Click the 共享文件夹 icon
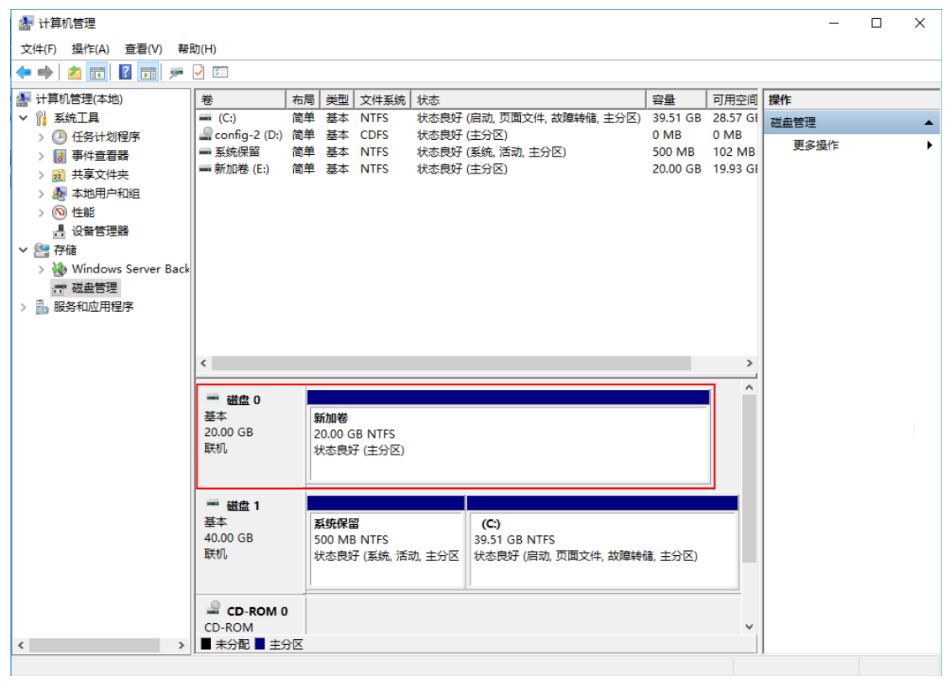This screenshot has height=684, width=948. tap(59, 175)
